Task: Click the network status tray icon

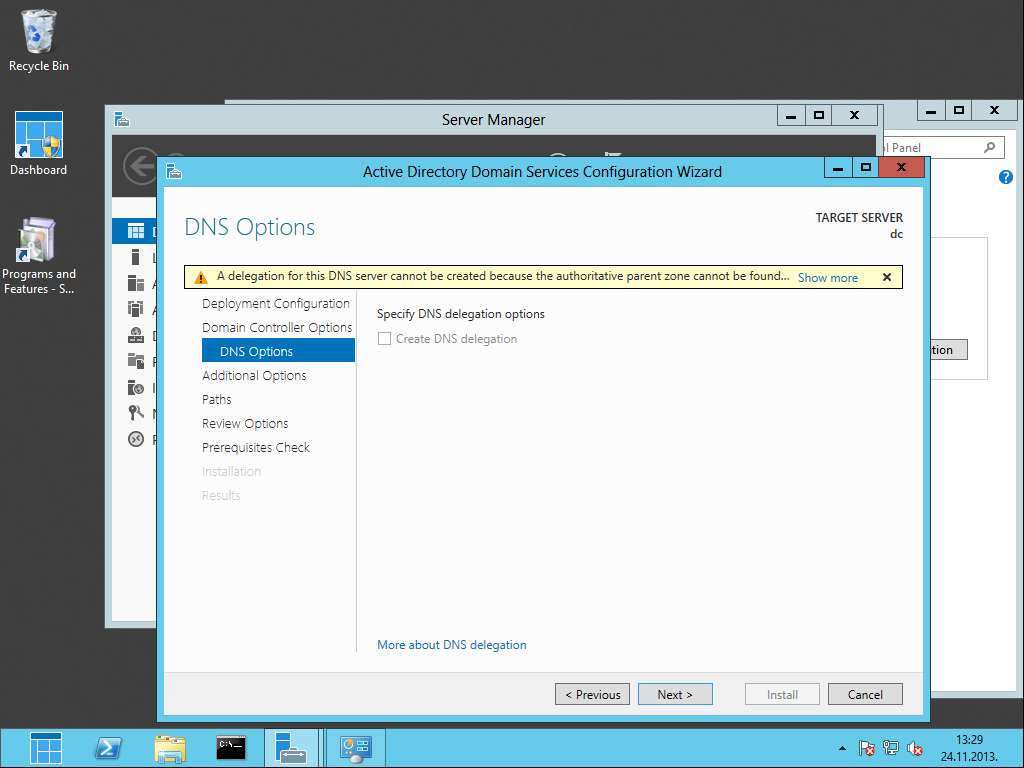Action: point(890,748)
